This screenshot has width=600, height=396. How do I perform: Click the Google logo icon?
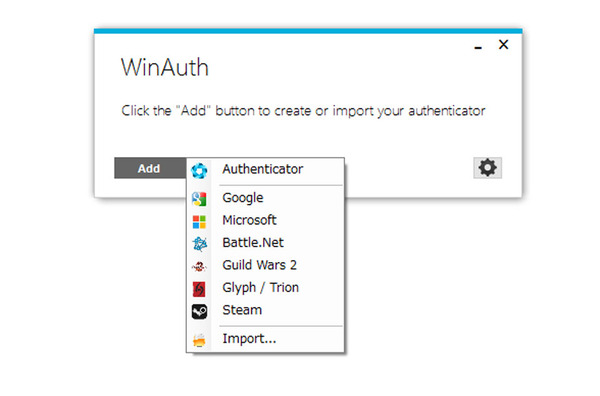point(199,199)
